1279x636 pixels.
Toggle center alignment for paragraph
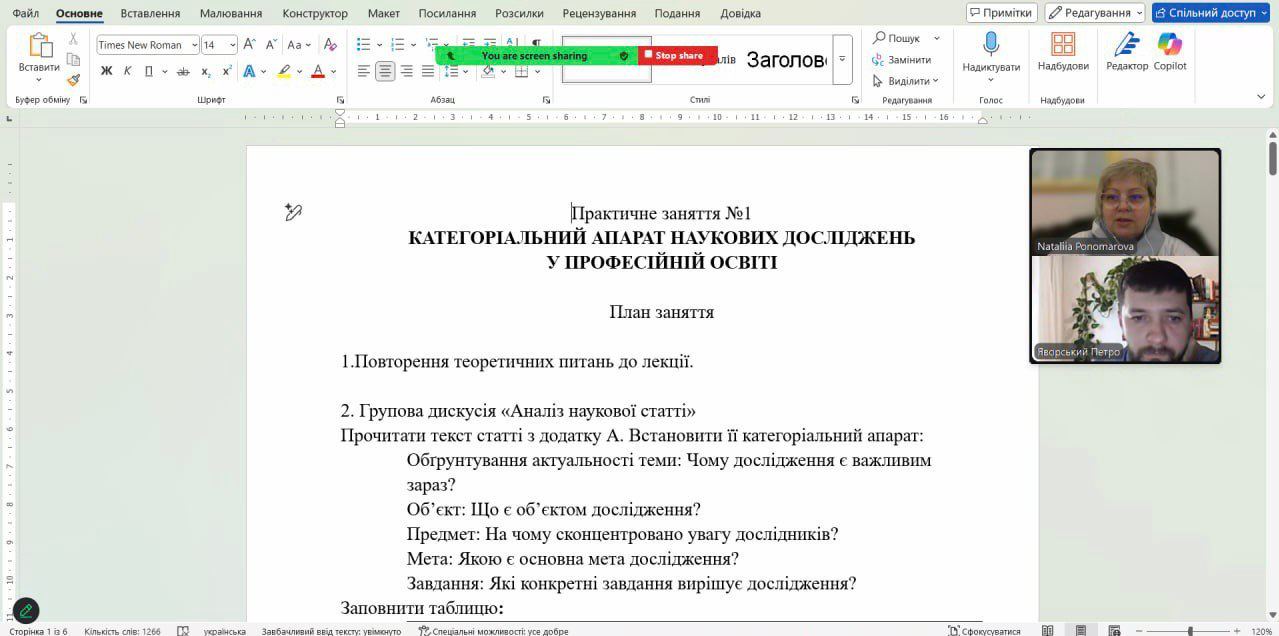pos(385,71)
